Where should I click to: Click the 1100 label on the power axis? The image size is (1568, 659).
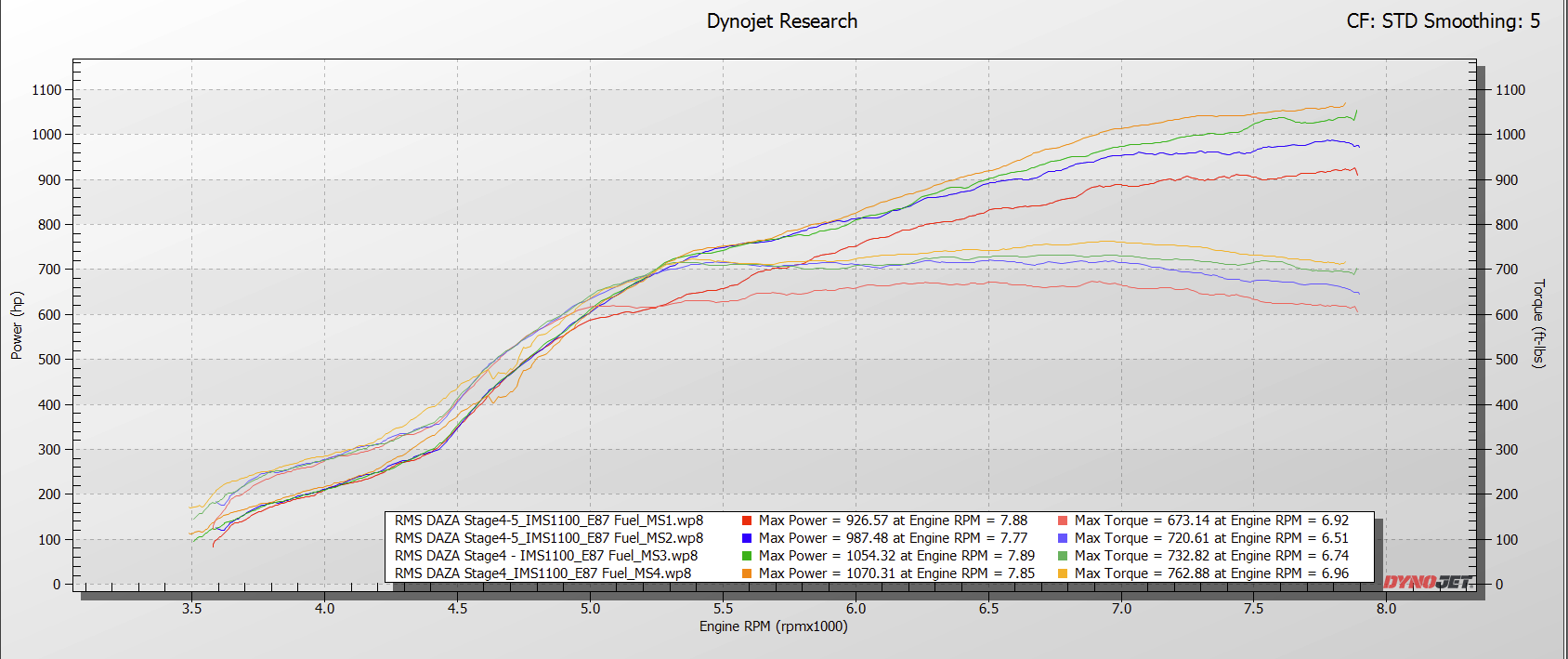46,90
